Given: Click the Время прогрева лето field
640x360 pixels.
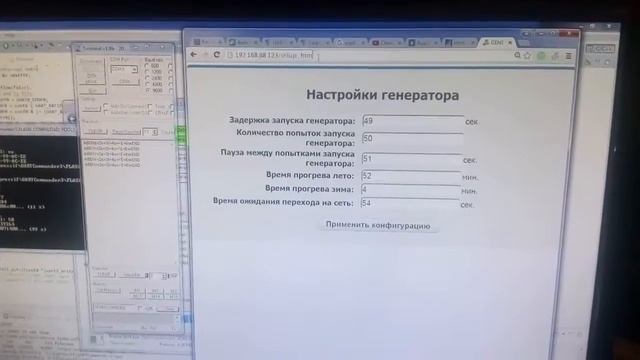Looking at the screenshot, I should coord(411,176).
